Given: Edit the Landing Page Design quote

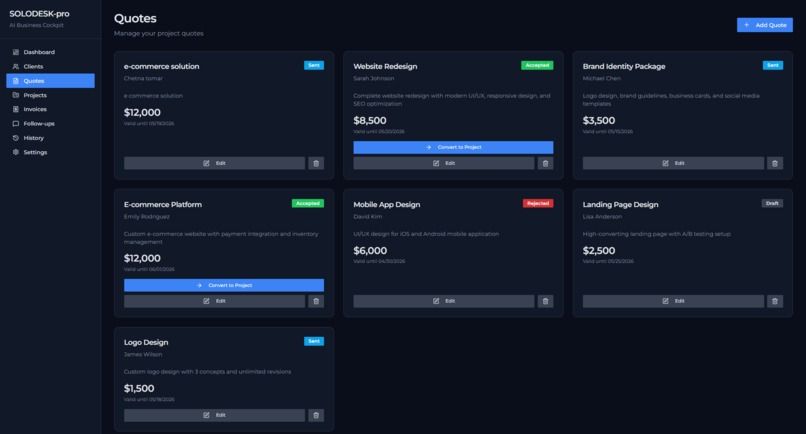Looking at the screenshot, I should click(673, 301).
